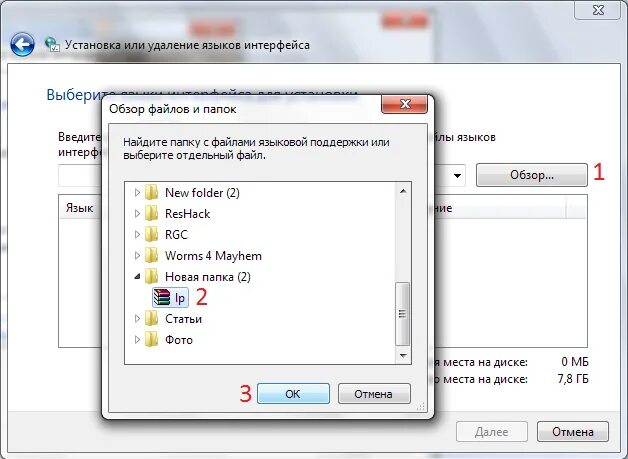Expand the Worms 4 Mayhem tree node

pos(137,256)
